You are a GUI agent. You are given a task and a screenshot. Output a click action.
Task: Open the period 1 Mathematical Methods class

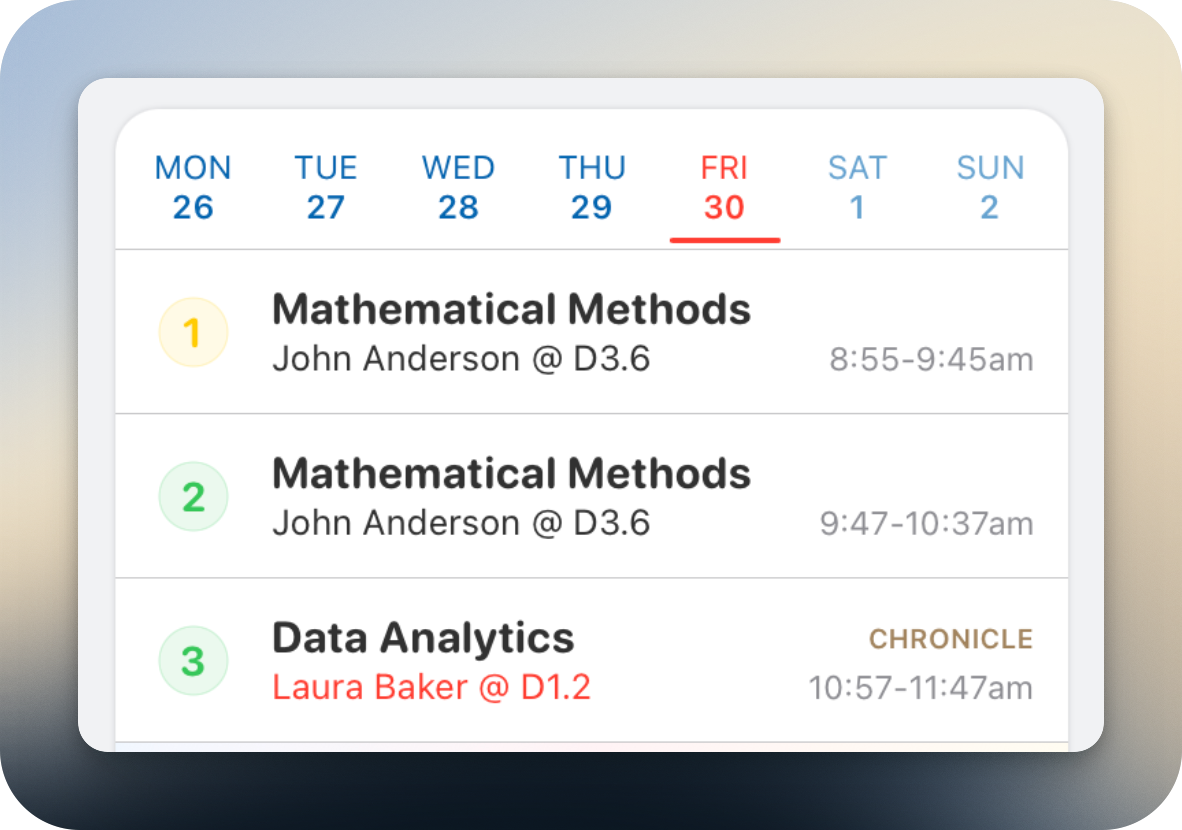[511, 310]
